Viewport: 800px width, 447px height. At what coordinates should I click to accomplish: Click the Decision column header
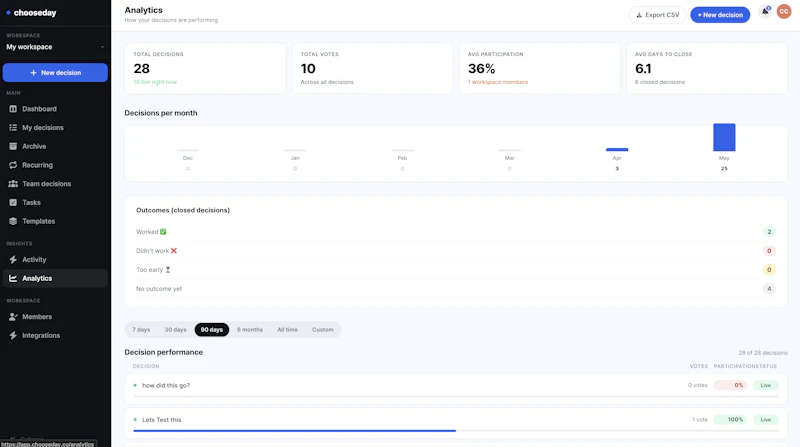coord(146,366)
